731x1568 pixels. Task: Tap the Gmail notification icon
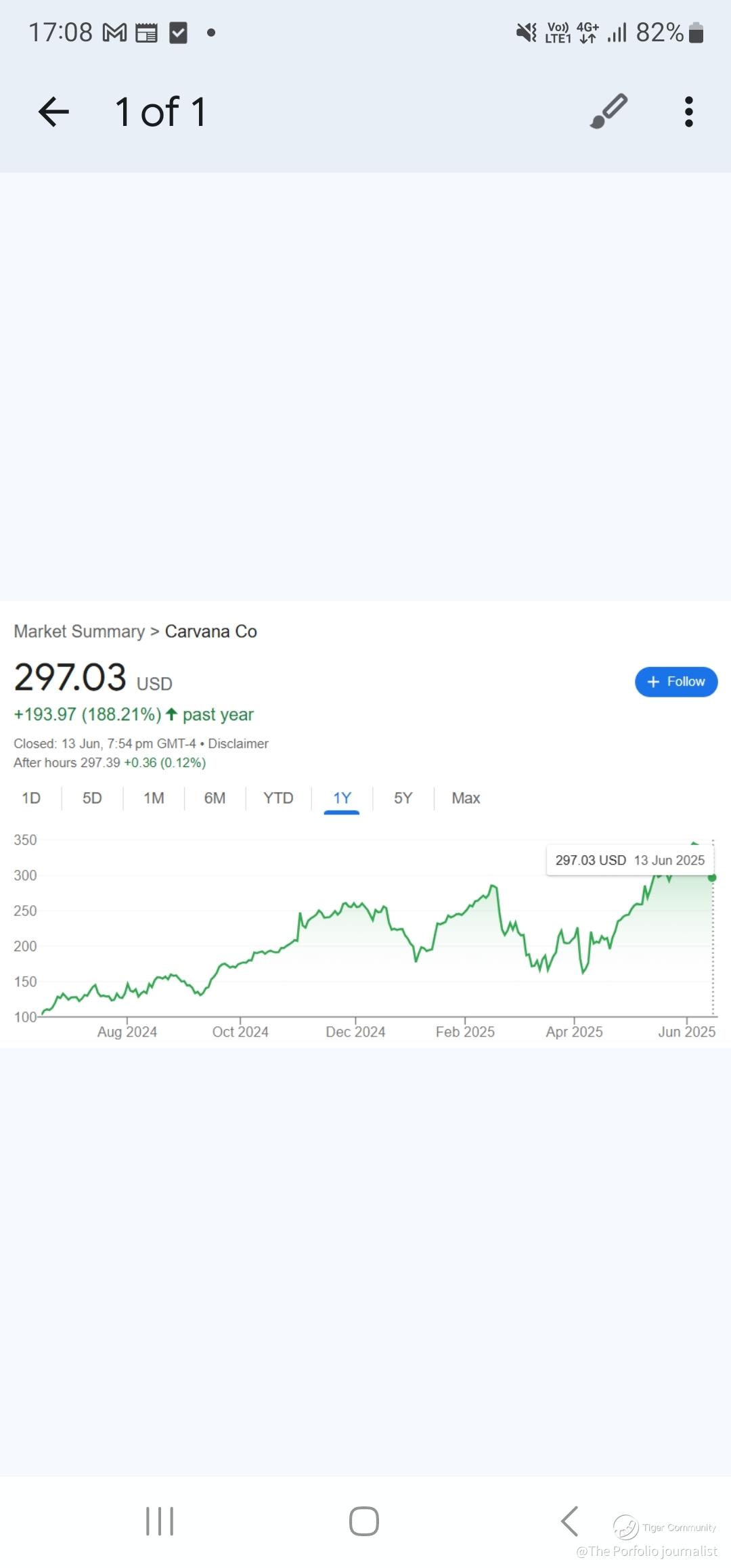114,32
